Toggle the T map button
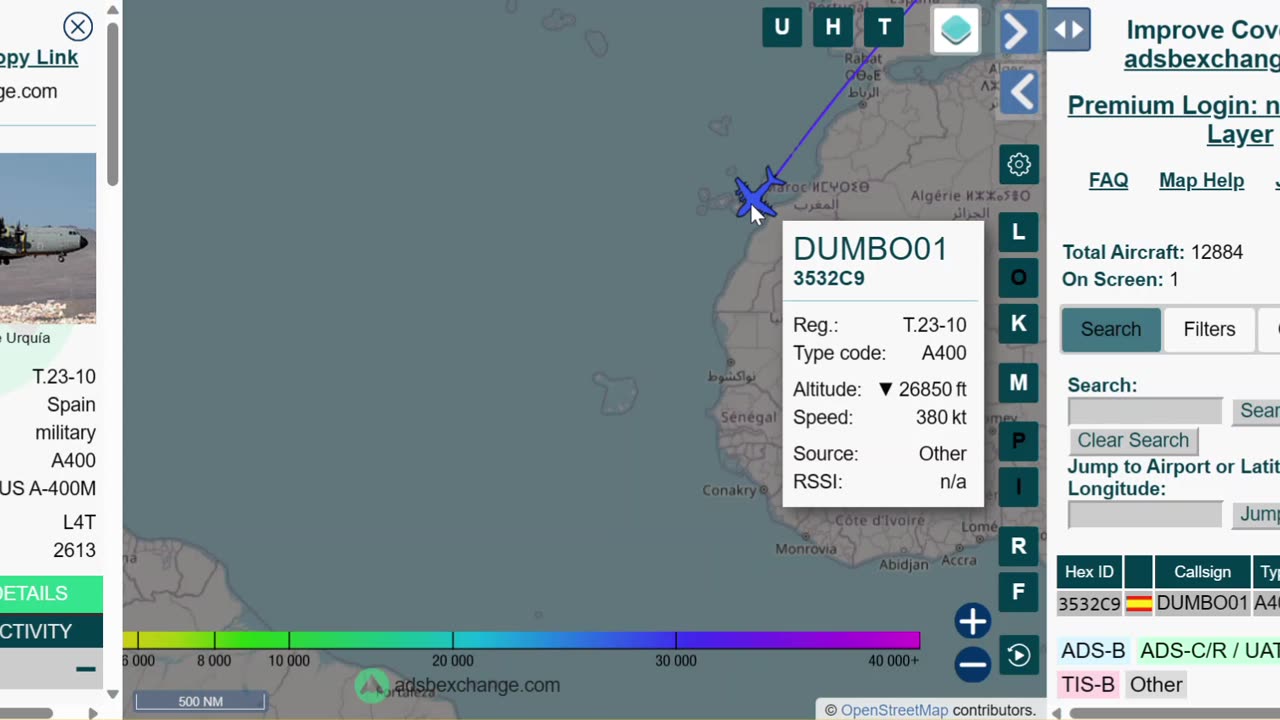The width and height of the screenshot is (1280, 720). coord(884,27)
